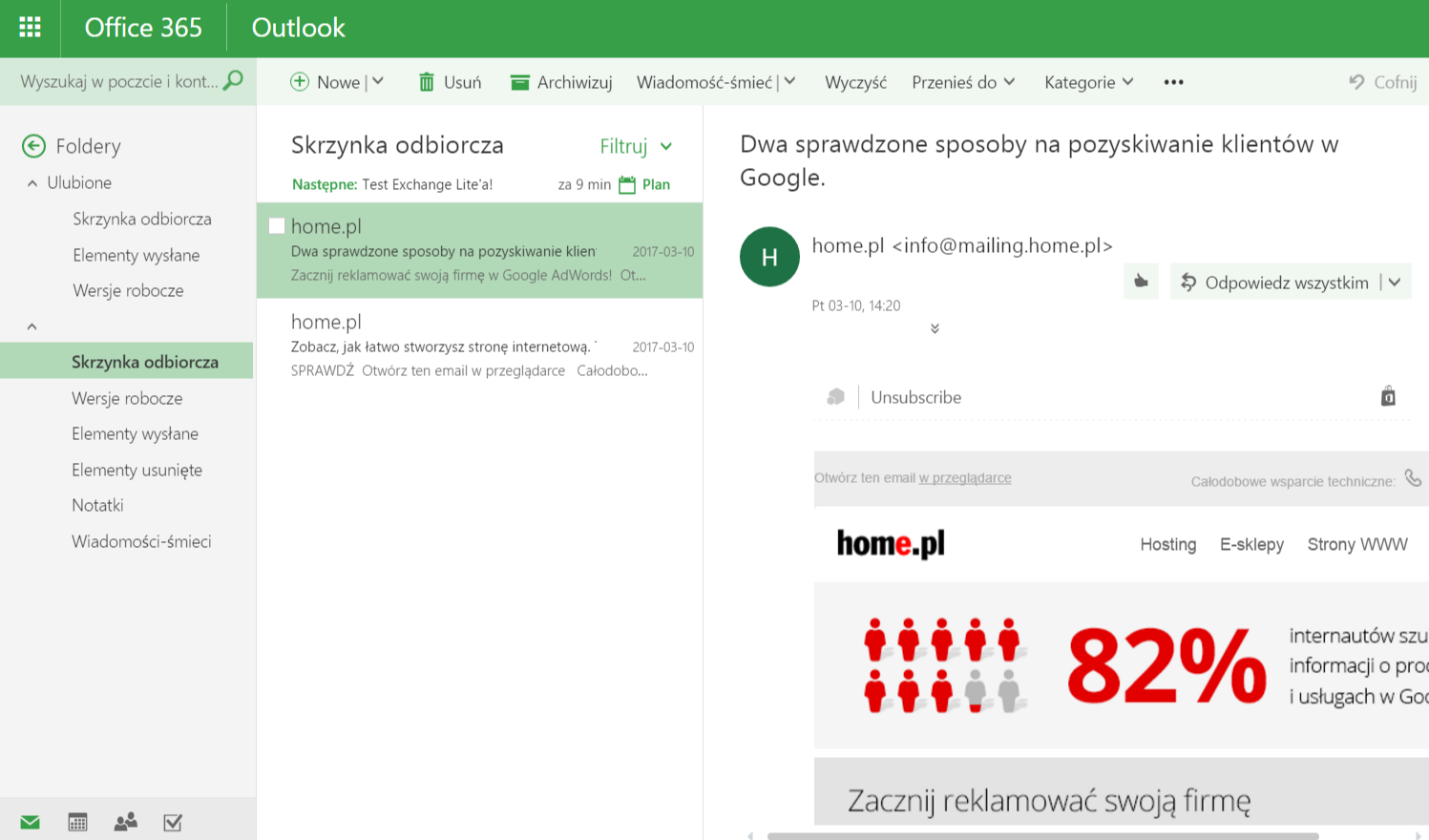The image size is (1429, 840).
Task: Click the Archiwizuj button
Action: pos(561,82)
